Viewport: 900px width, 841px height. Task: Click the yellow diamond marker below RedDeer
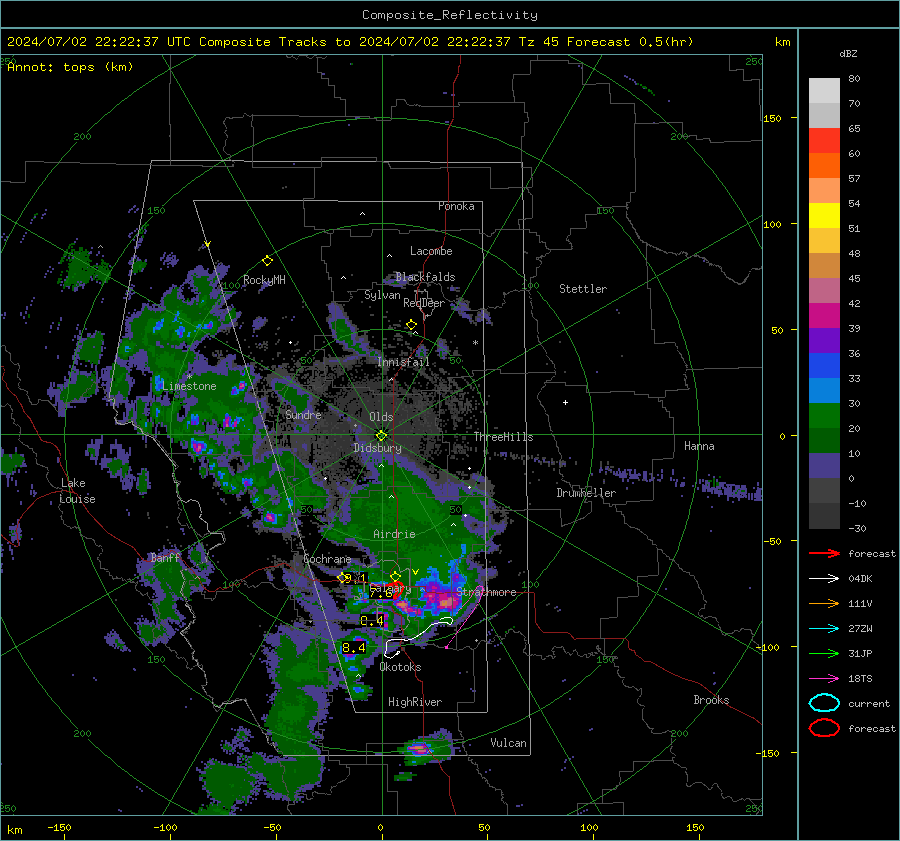412,325
